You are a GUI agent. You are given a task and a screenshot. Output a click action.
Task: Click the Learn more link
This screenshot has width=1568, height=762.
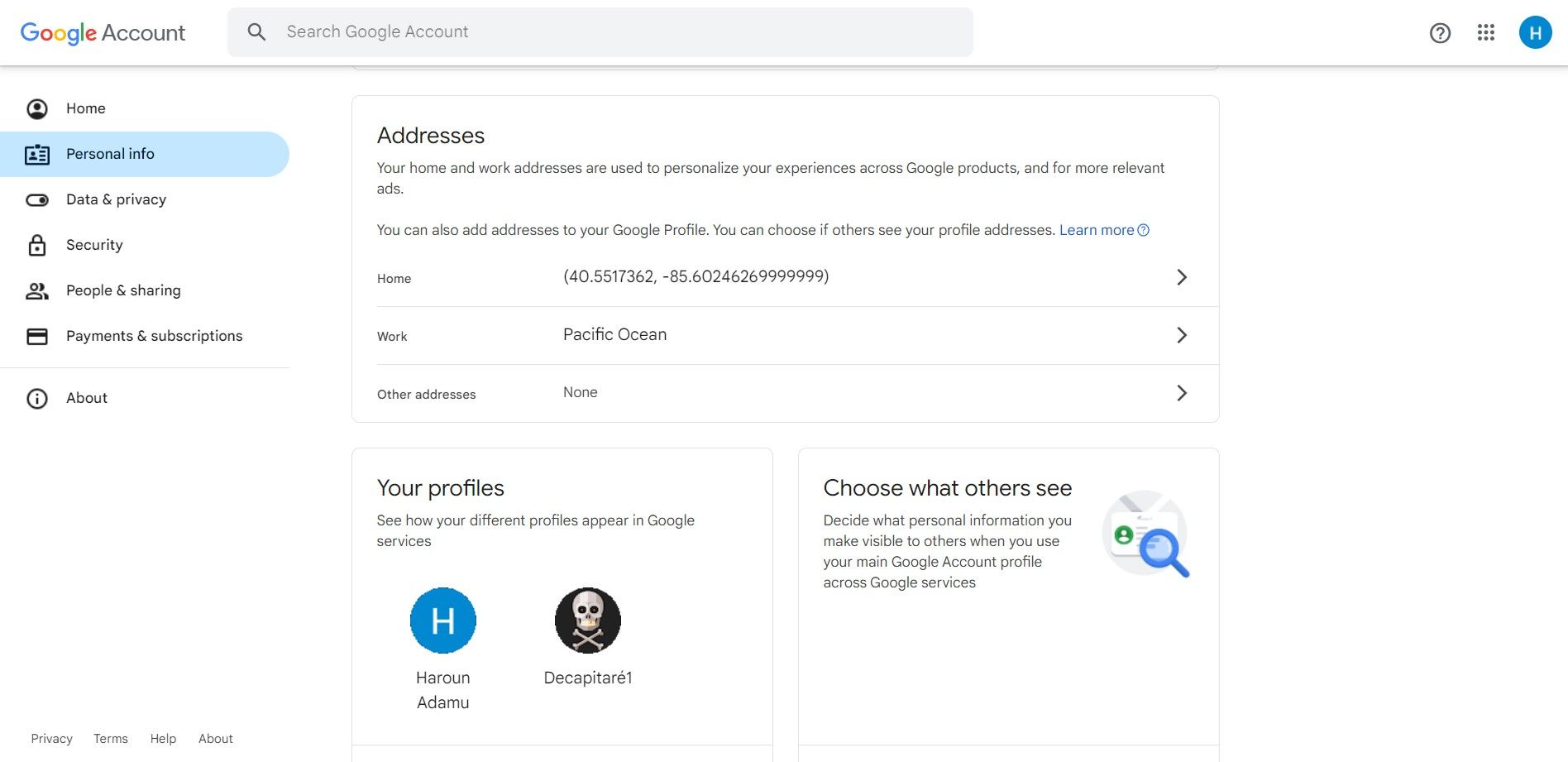1097,230
